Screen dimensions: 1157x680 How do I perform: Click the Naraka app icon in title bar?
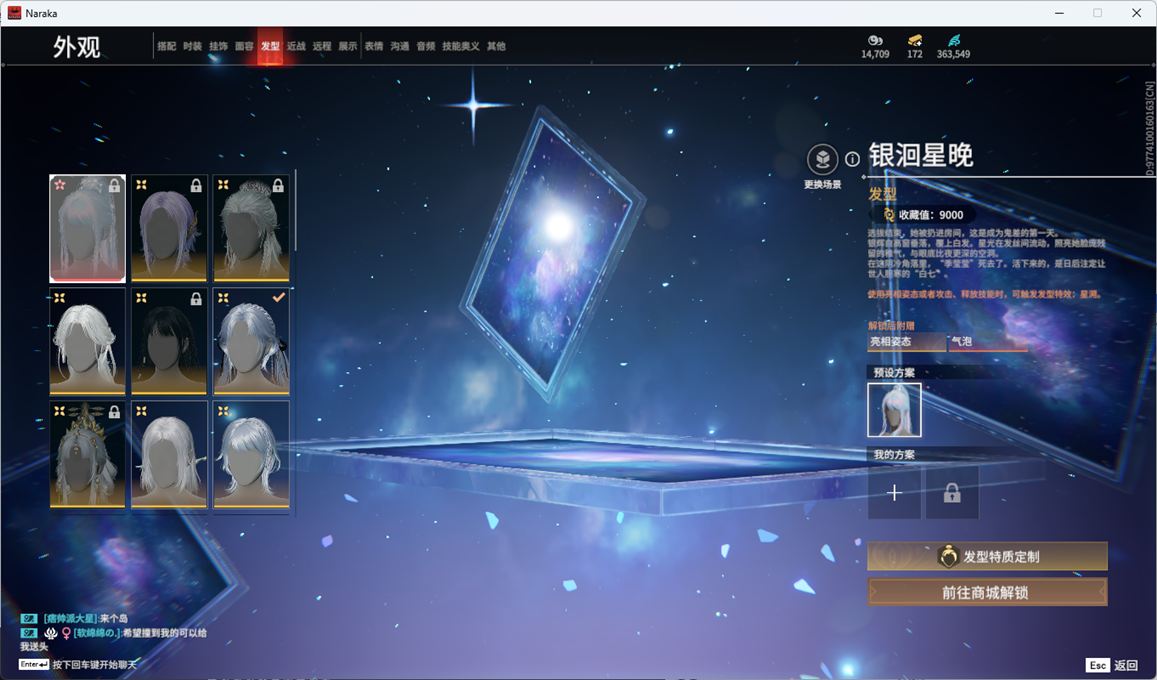coord(14,13)
